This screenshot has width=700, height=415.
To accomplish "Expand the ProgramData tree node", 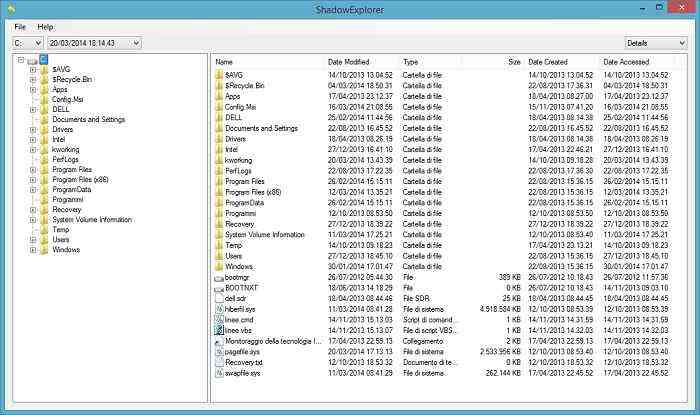I will (x=33, y=190).
